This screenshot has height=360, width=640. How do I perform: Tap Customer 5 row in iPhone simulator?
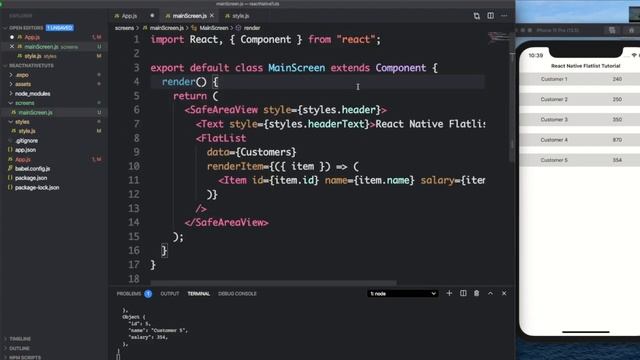(x=580, y=160)
